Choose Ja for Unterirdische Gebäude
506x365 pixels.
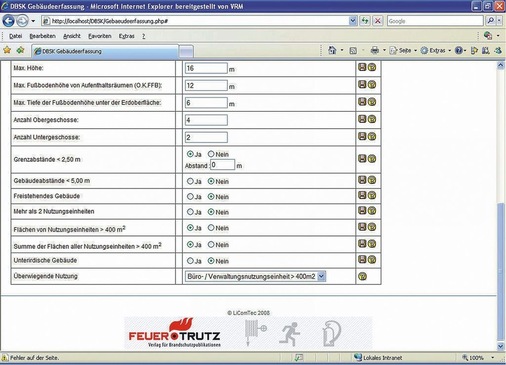[190, 261]
